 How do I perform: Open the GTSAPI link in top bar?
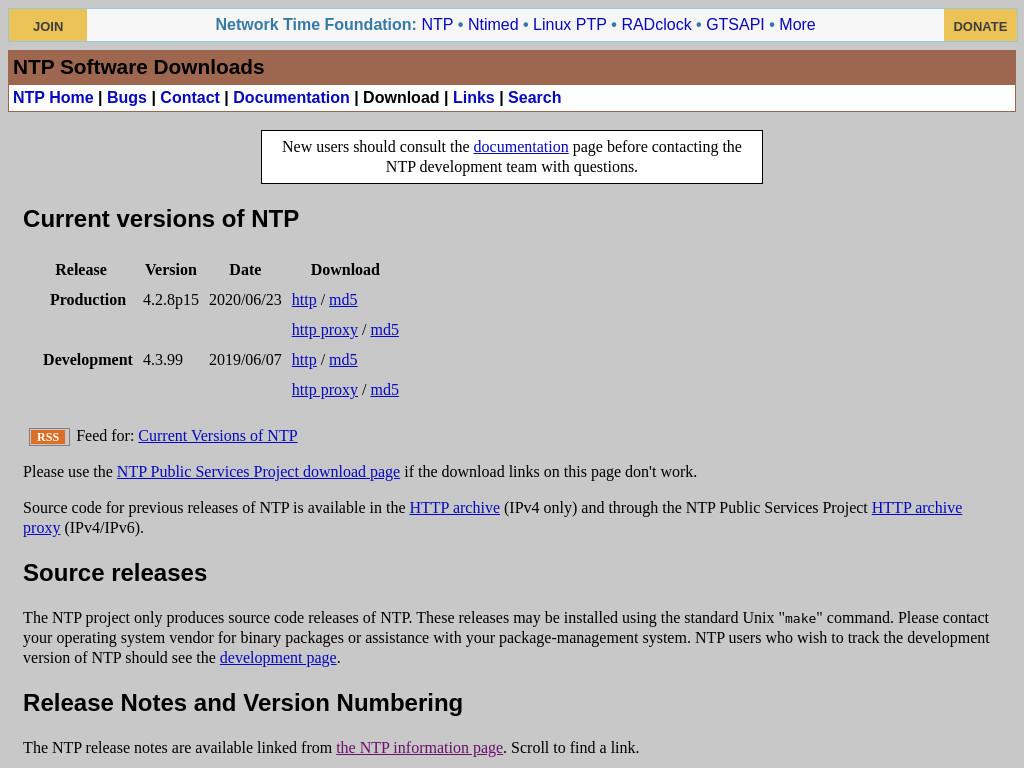(x=735, y=25)
